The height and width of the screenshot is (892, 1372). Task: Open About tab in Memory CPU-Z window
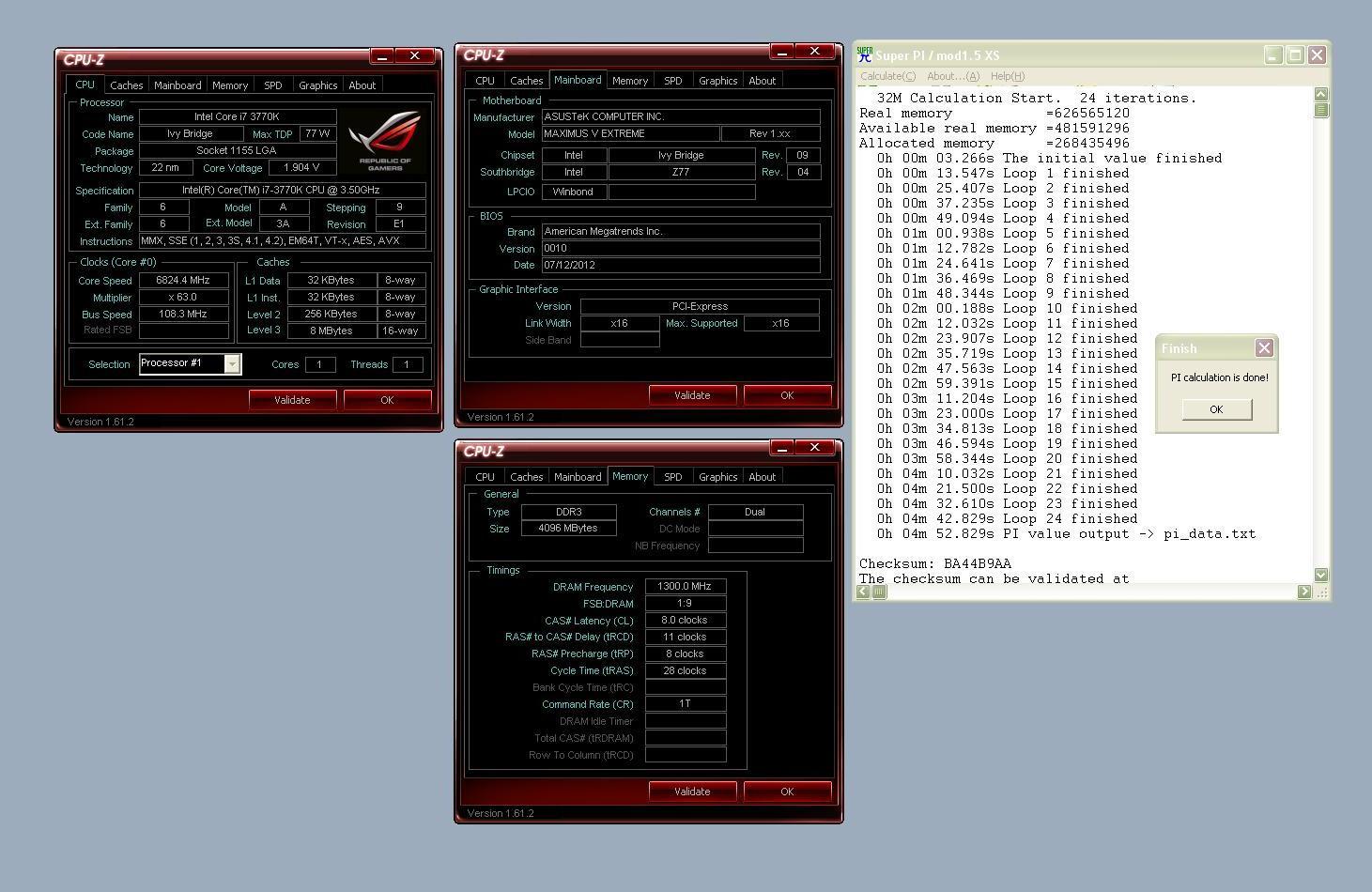pos(763,477)
